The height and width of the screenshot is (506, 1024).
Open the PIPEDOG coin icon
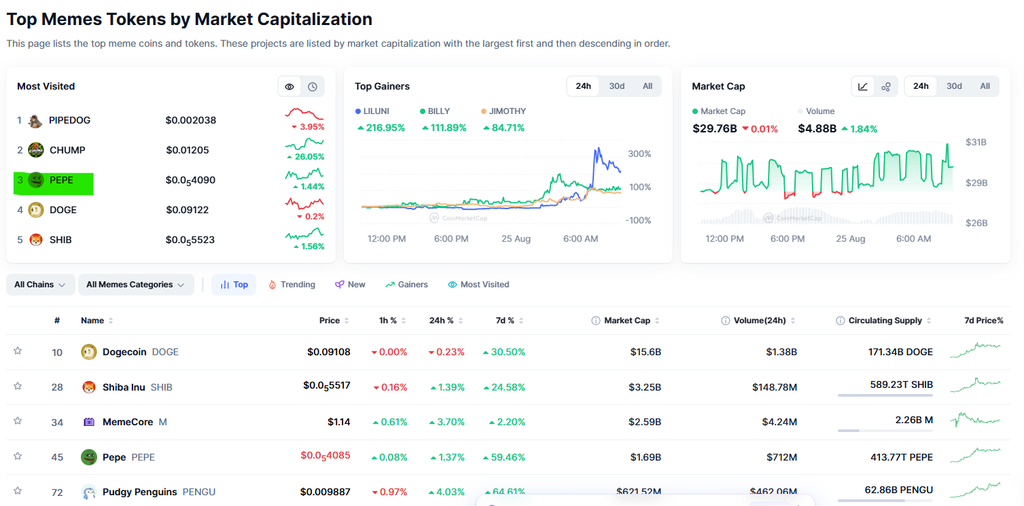36,121
